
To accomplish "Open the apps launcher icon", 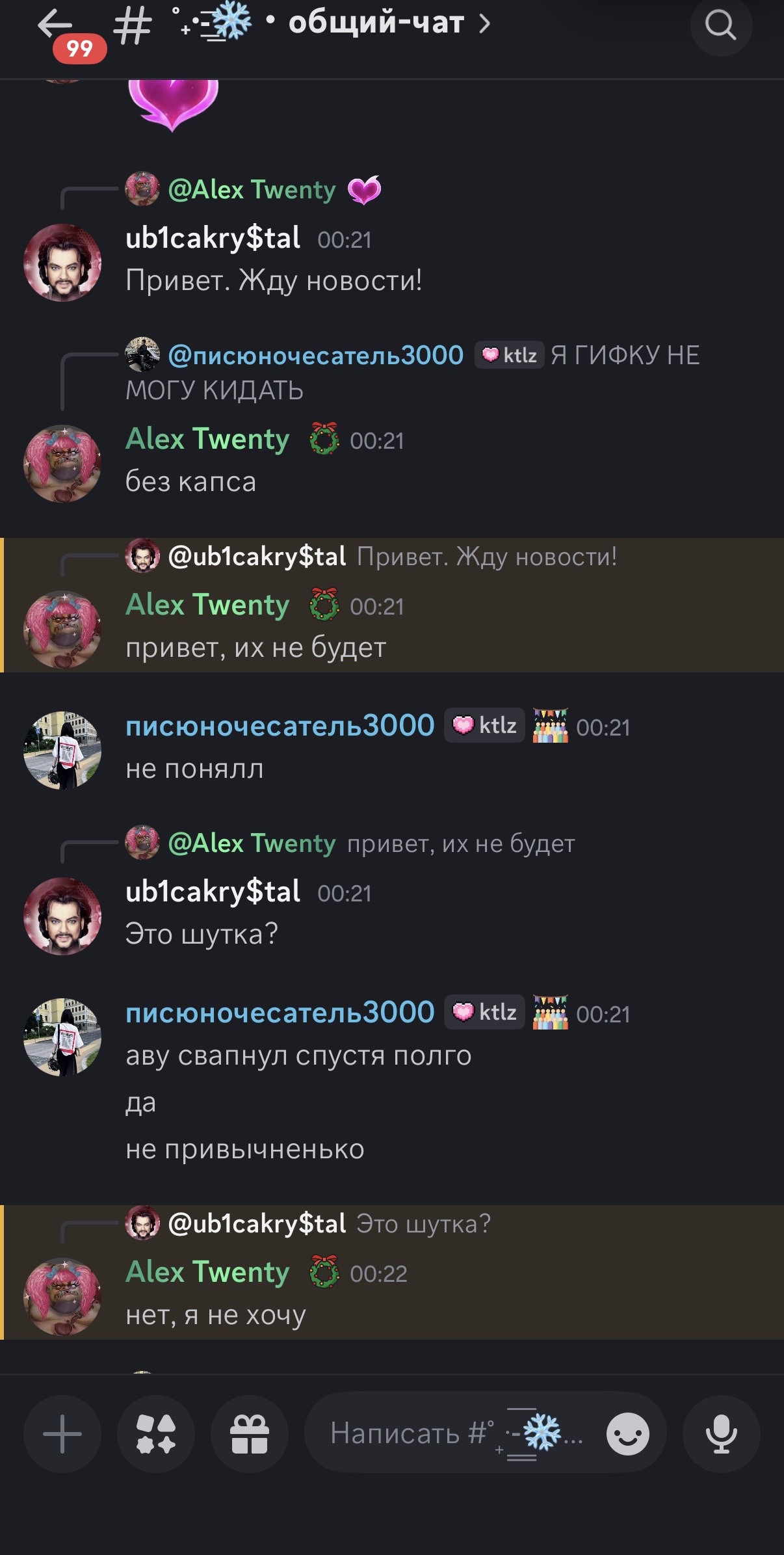I will click(156, 1434).
